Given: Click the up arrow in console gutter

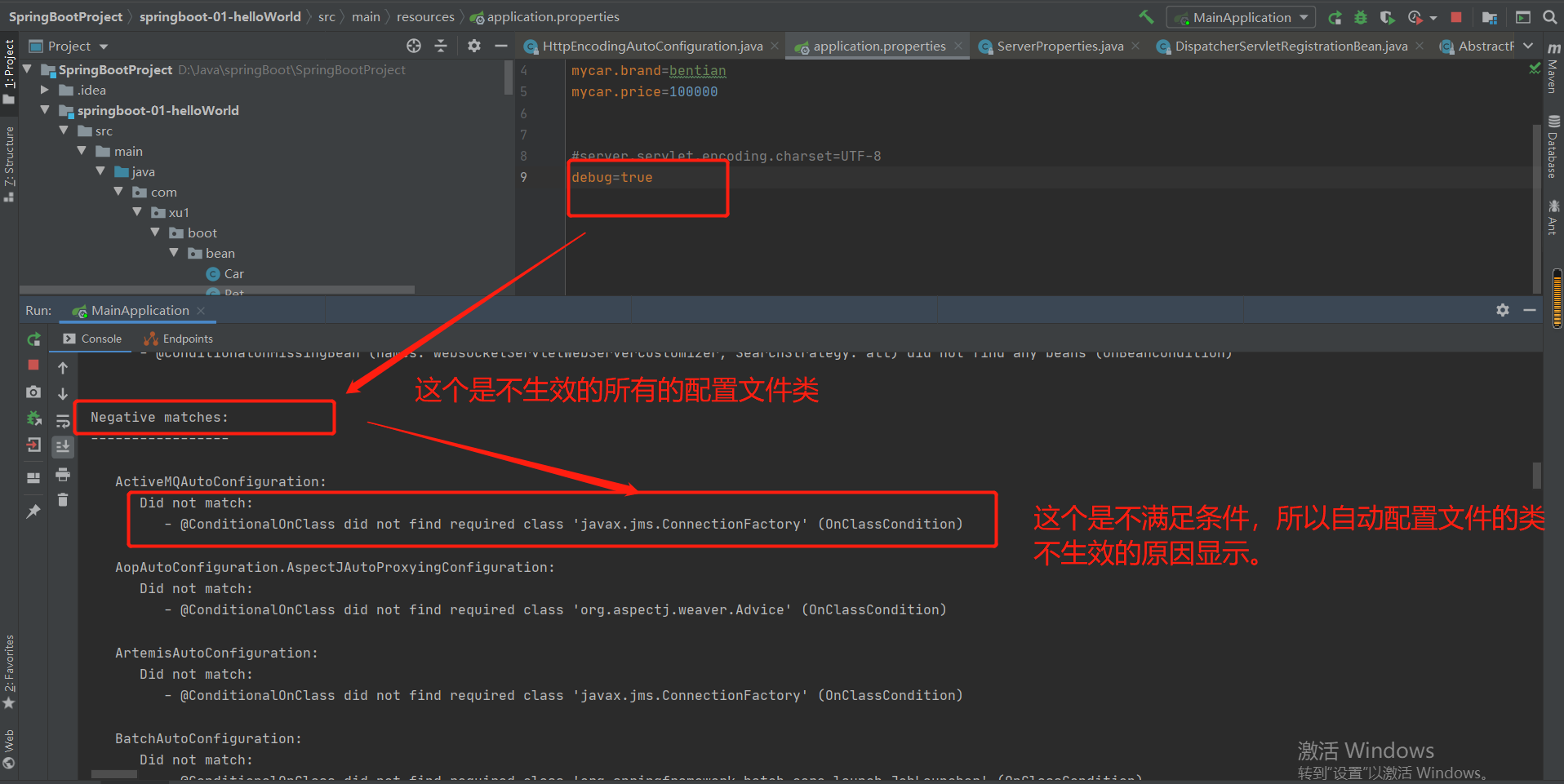Looking at the screenshot, I should [63, 368].
